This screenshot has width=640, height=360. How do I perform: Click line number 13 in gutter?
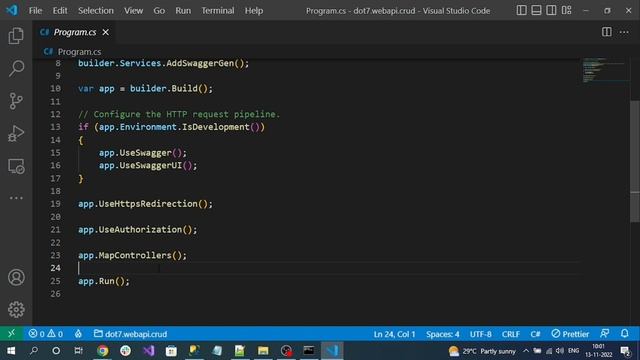(56, 127)
